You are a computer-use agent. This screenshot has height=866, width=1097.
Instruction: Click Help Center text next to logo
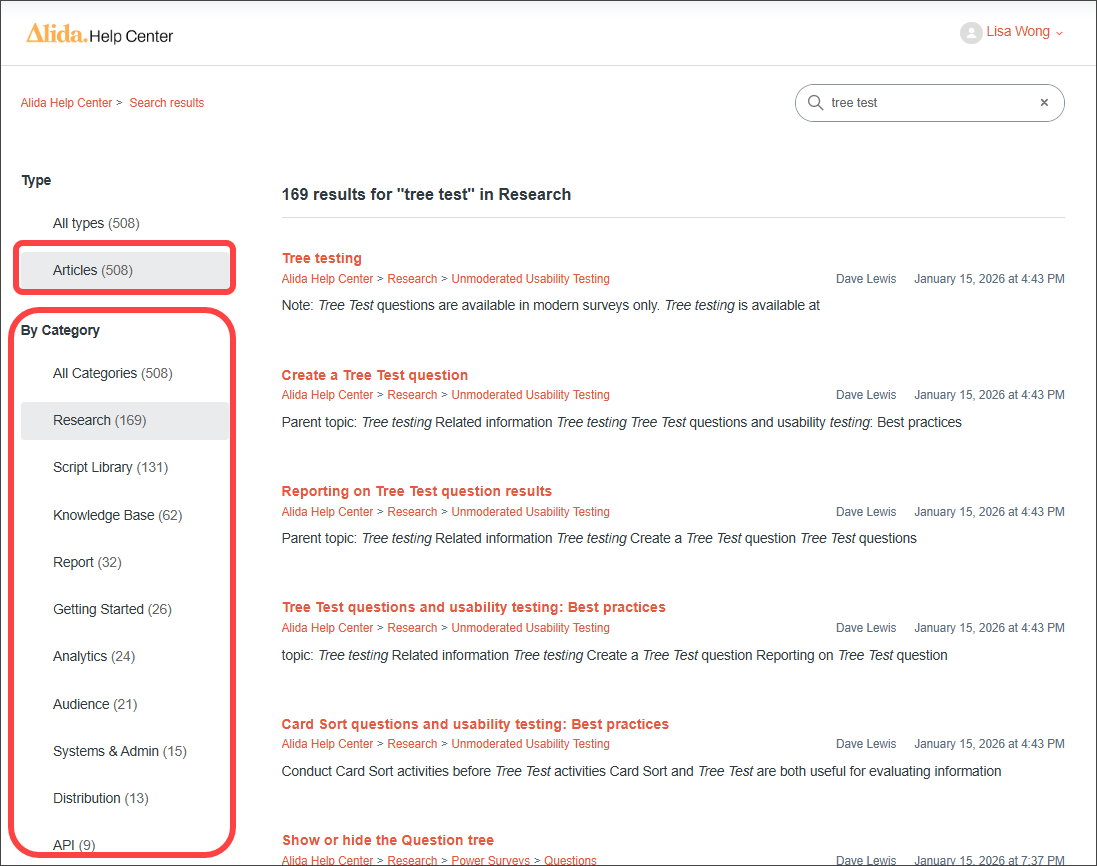pyautogui.click(x=131, y=36)
